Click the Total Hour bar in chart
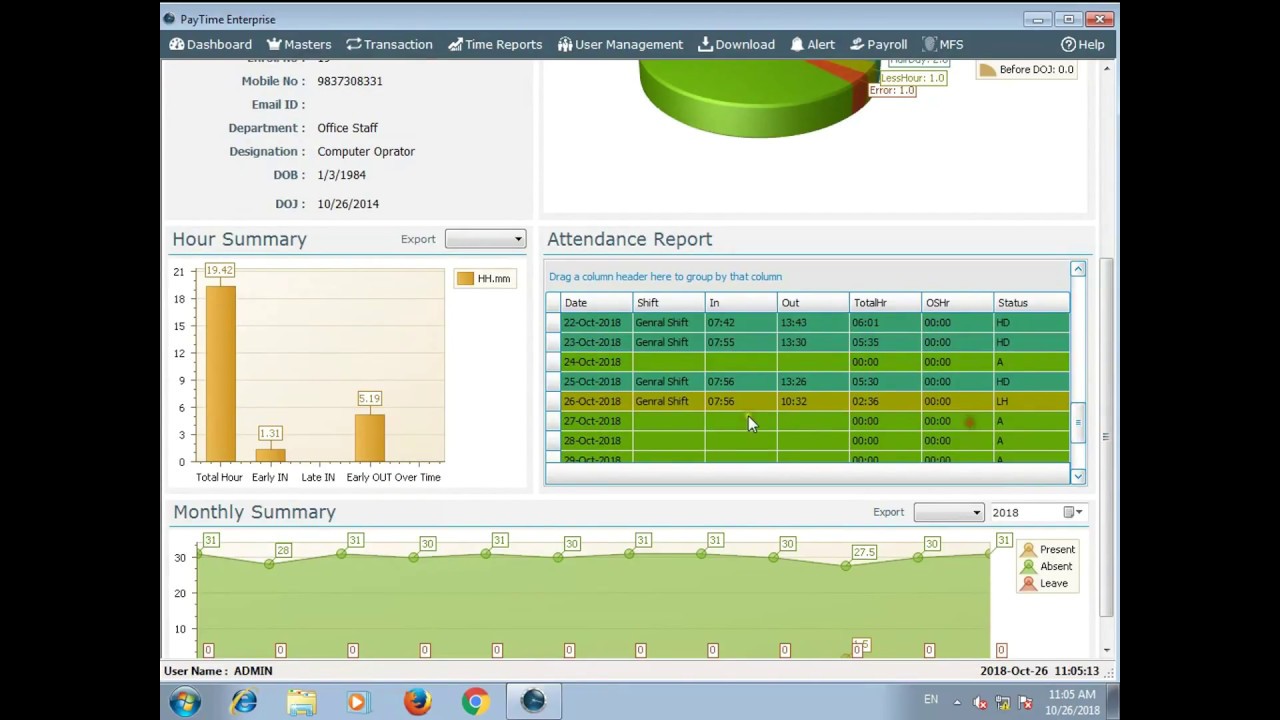Viewport: 1280px width, 720px height. click(x=220, y=374)
